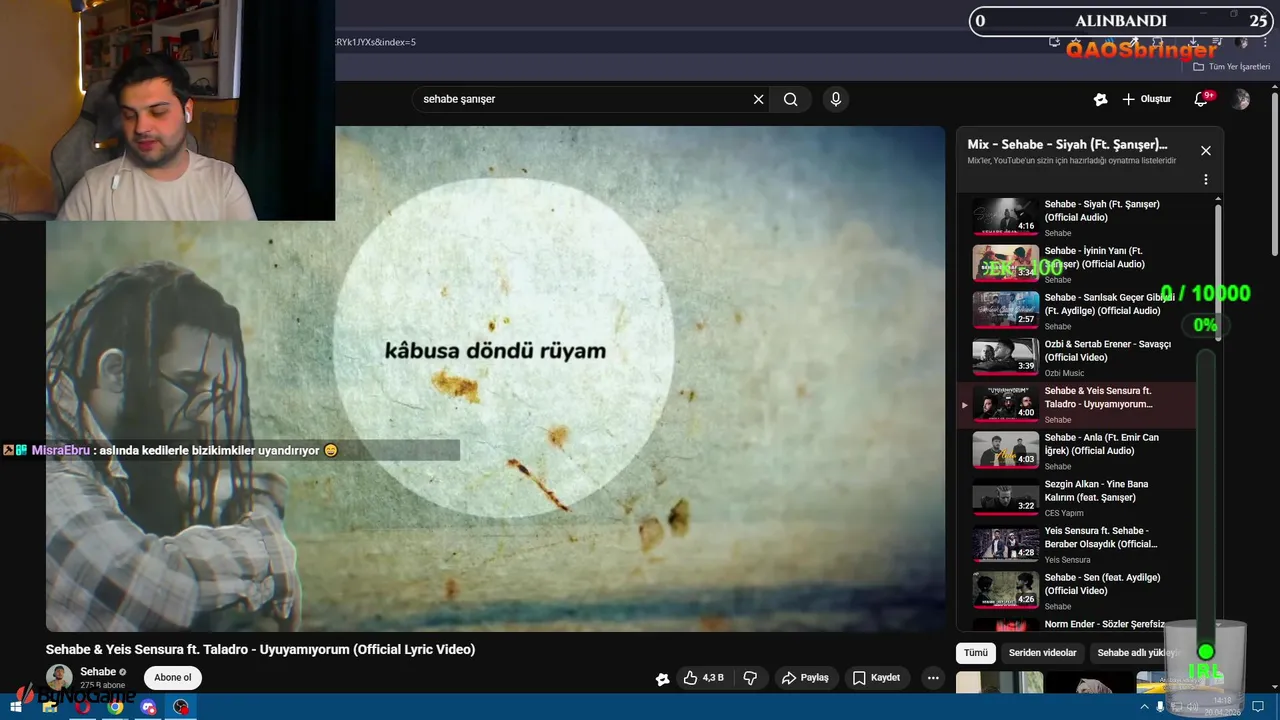The image size is (1280, 720).
Task: Click the browser address bar URL
Action: (x=376, y=42)
